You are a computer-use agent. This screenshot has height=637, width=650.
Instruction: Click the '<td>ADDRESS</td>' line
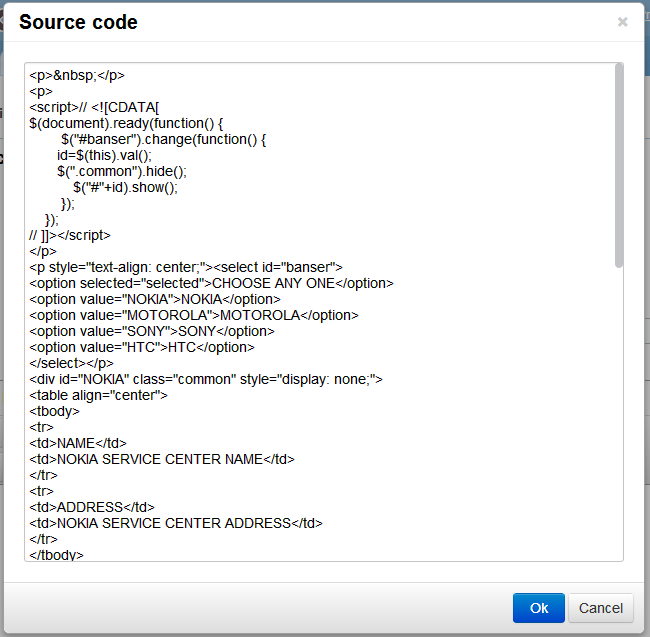[x=92, y=507]
